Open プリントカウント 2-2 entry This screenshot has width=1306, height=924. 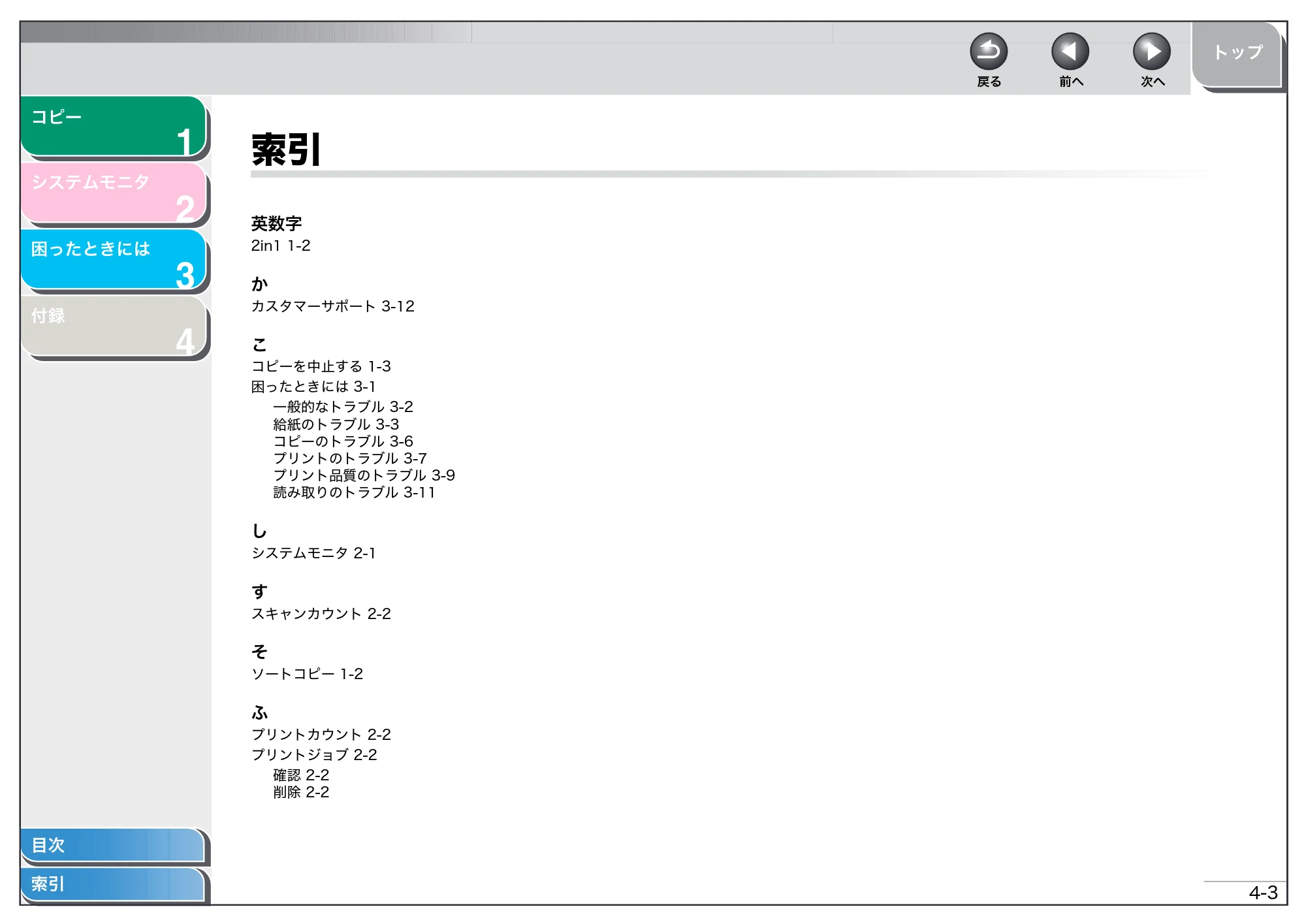point(321,735)
